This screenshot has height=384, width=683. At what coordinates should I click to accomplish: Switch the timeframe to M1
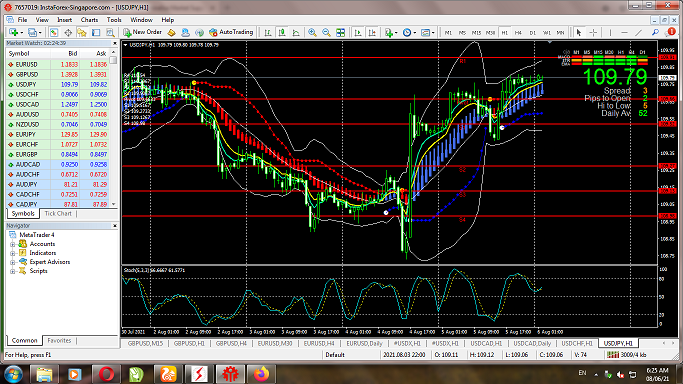(x=448, y=33)
